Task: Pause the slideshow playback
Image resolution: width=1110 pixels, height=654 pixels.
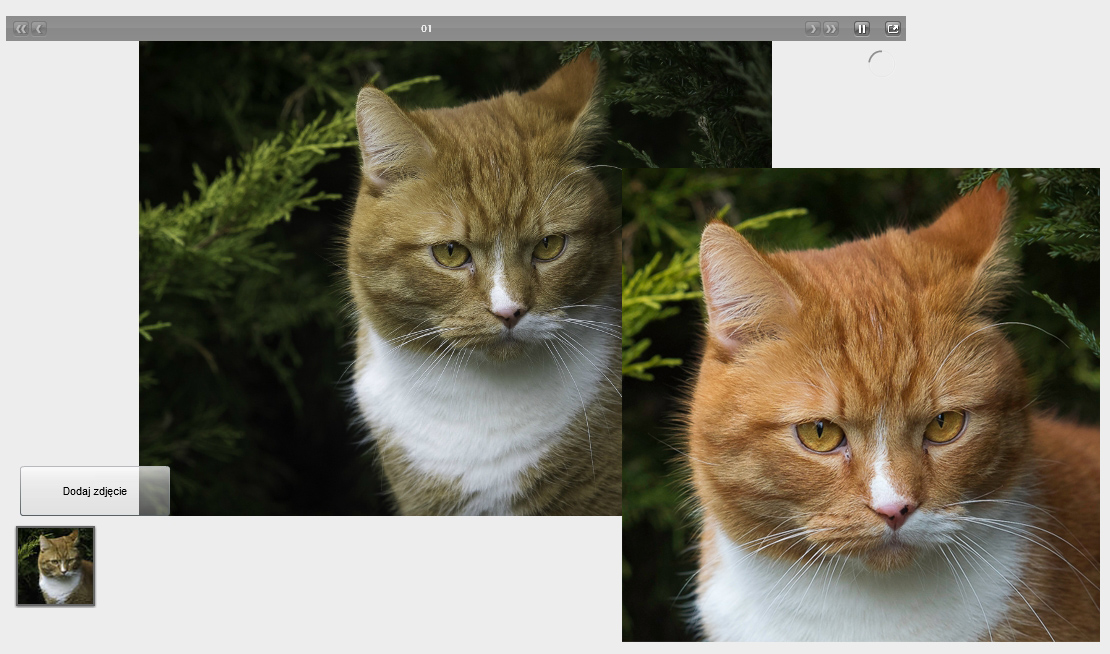Action: click(x=861, y=29)
